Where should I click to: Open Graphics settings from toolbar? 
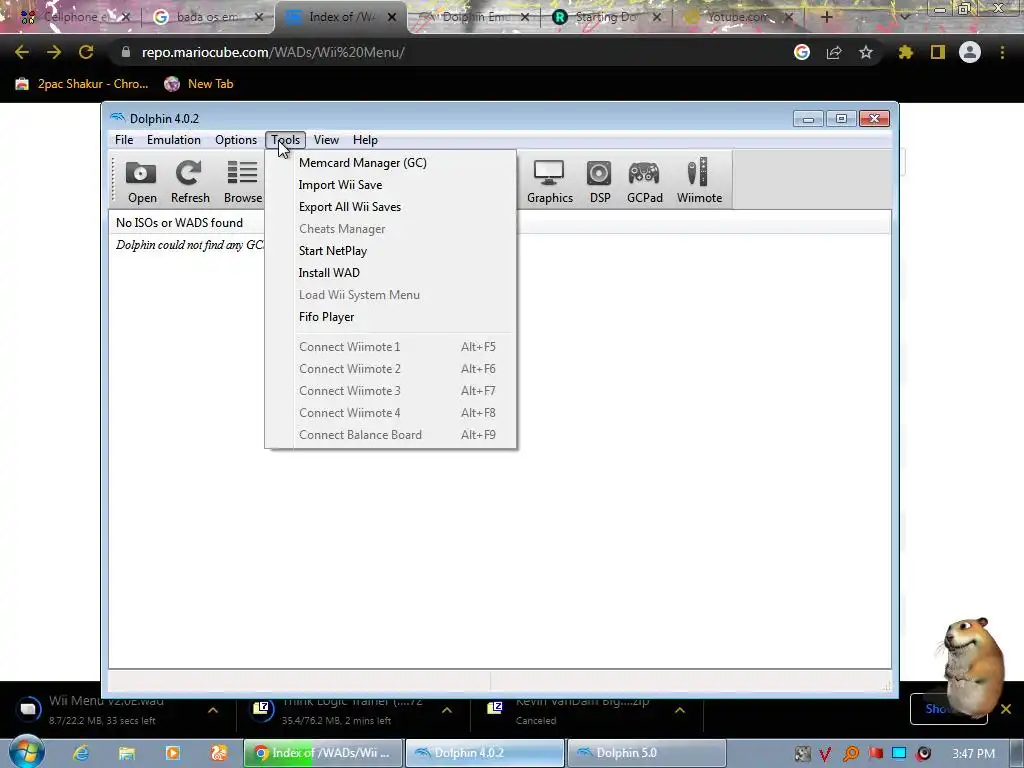pos(549,181)
